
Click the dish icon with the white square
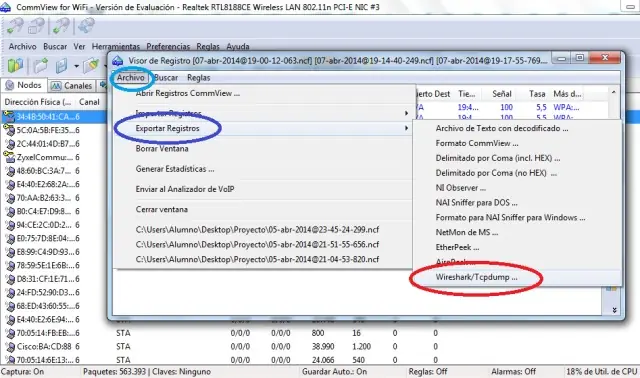point(36,27)
